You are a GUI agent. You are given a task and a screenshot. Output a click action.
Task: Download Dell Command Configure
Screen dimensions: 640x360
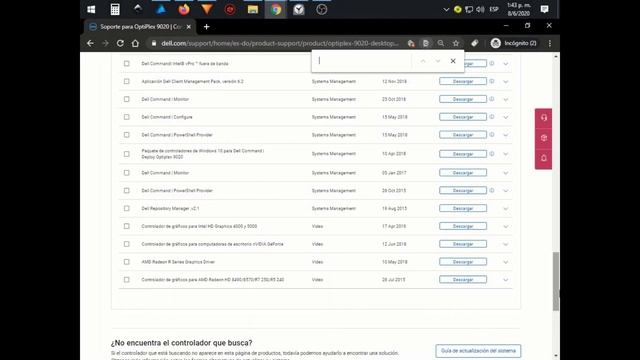(x=463, y=117)
